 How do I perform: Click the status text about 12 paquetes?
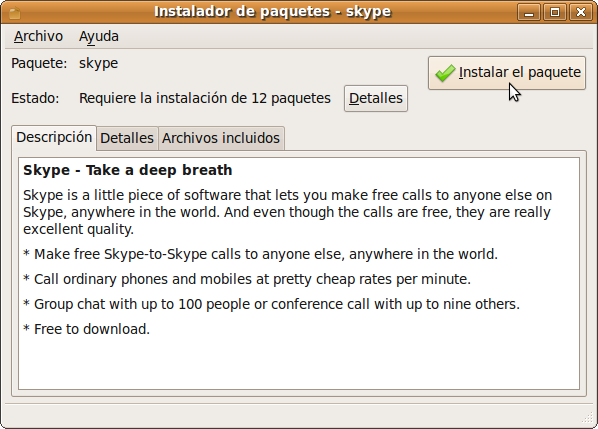(205, 98)
